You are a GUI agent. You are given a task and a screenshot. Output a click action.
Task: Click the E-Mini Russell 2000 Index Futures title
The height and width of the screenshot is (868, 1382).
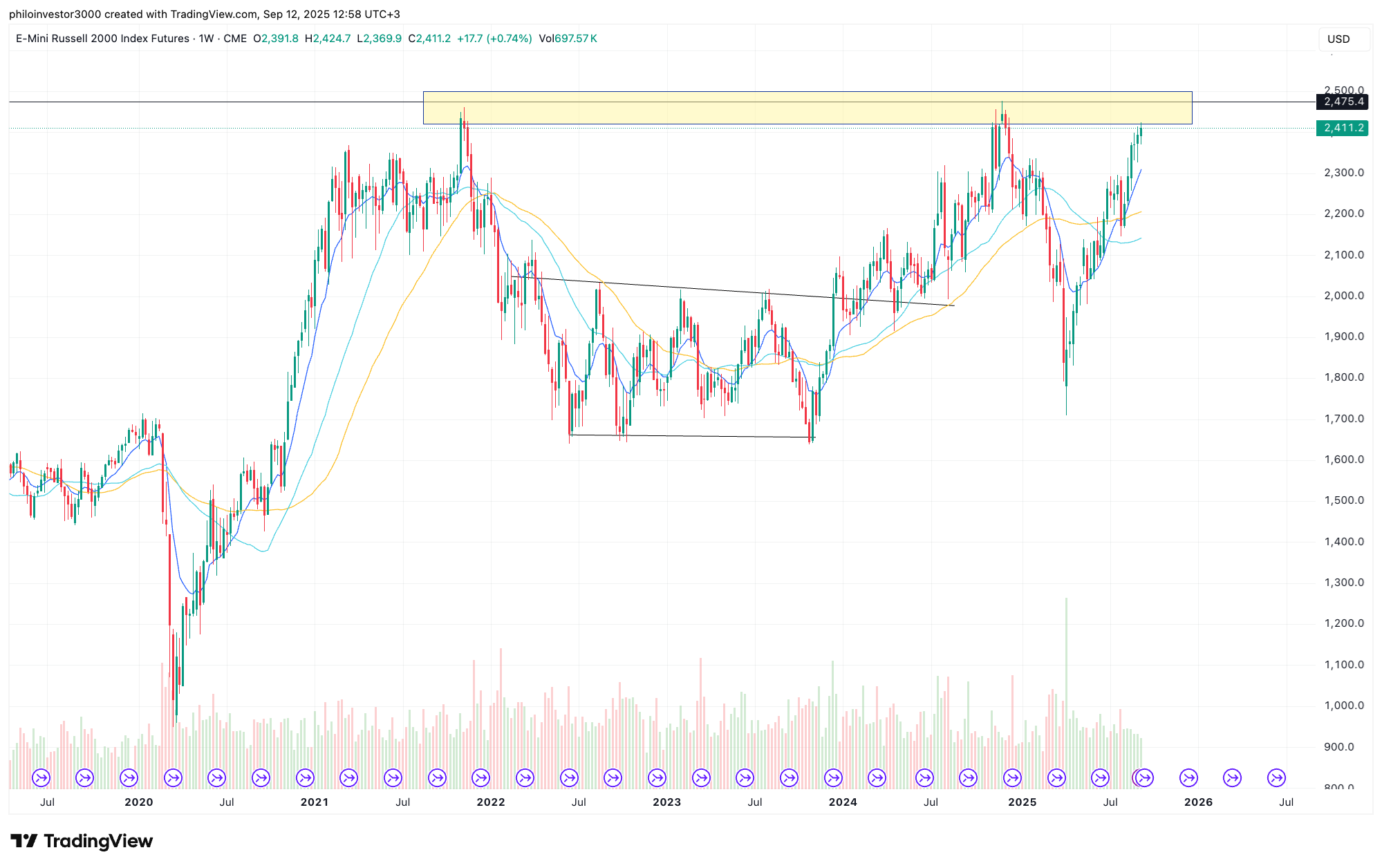tap(102, 39)
